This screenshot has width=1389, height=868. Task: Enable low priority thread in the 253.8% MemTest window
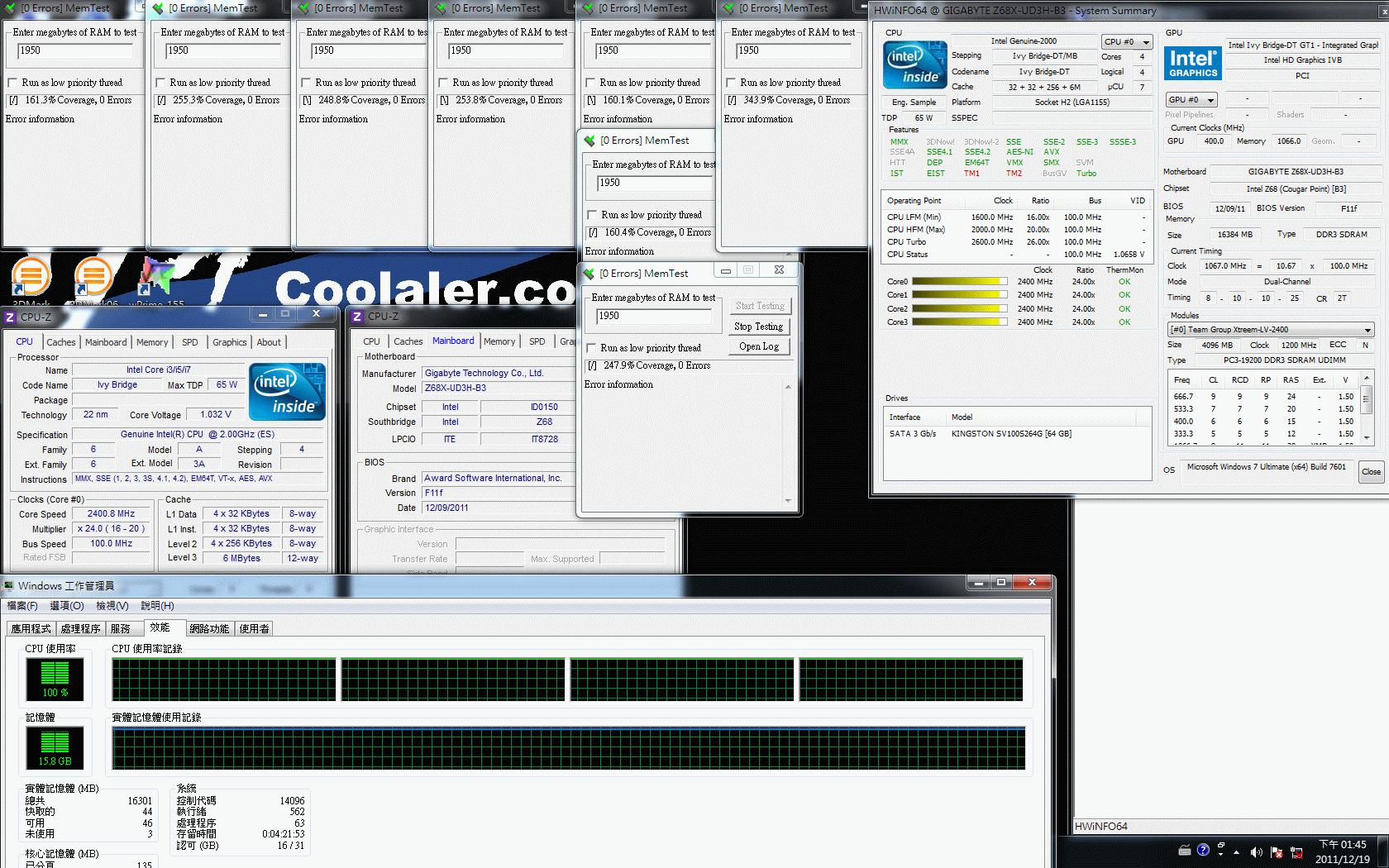point(443,83)
